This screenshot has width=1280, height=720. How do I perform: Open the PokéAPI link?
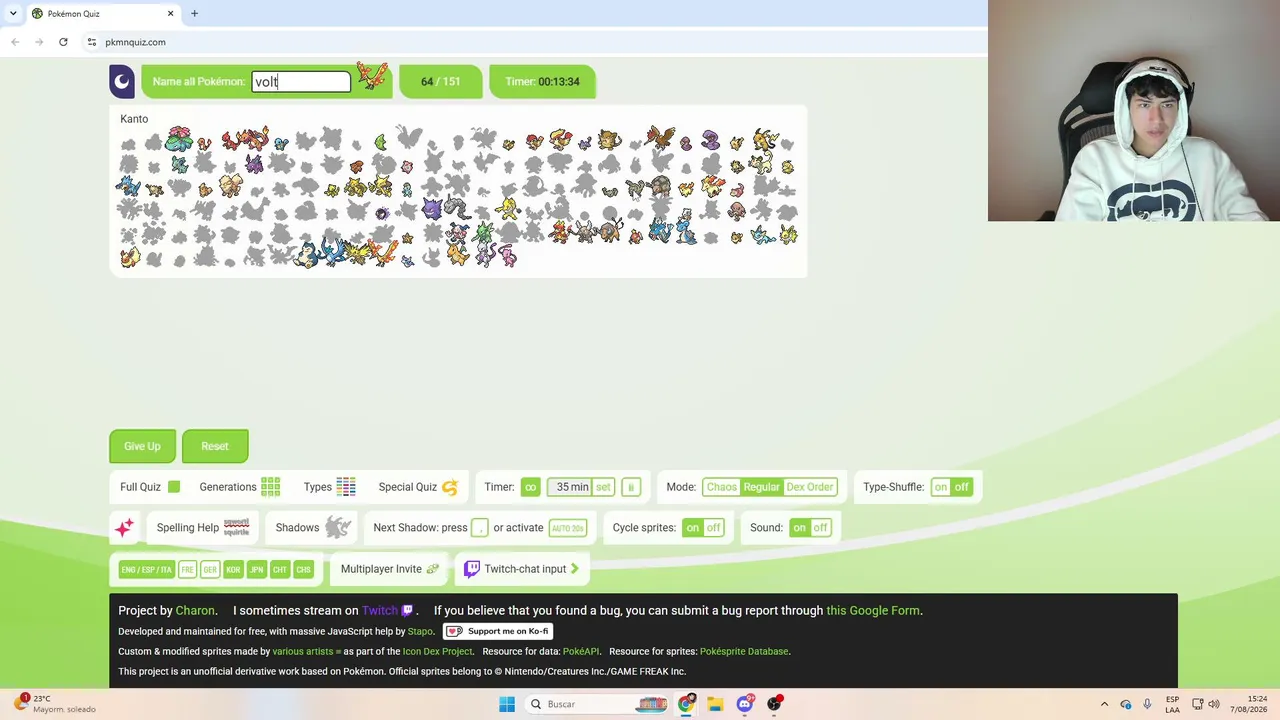coord(581,652)
